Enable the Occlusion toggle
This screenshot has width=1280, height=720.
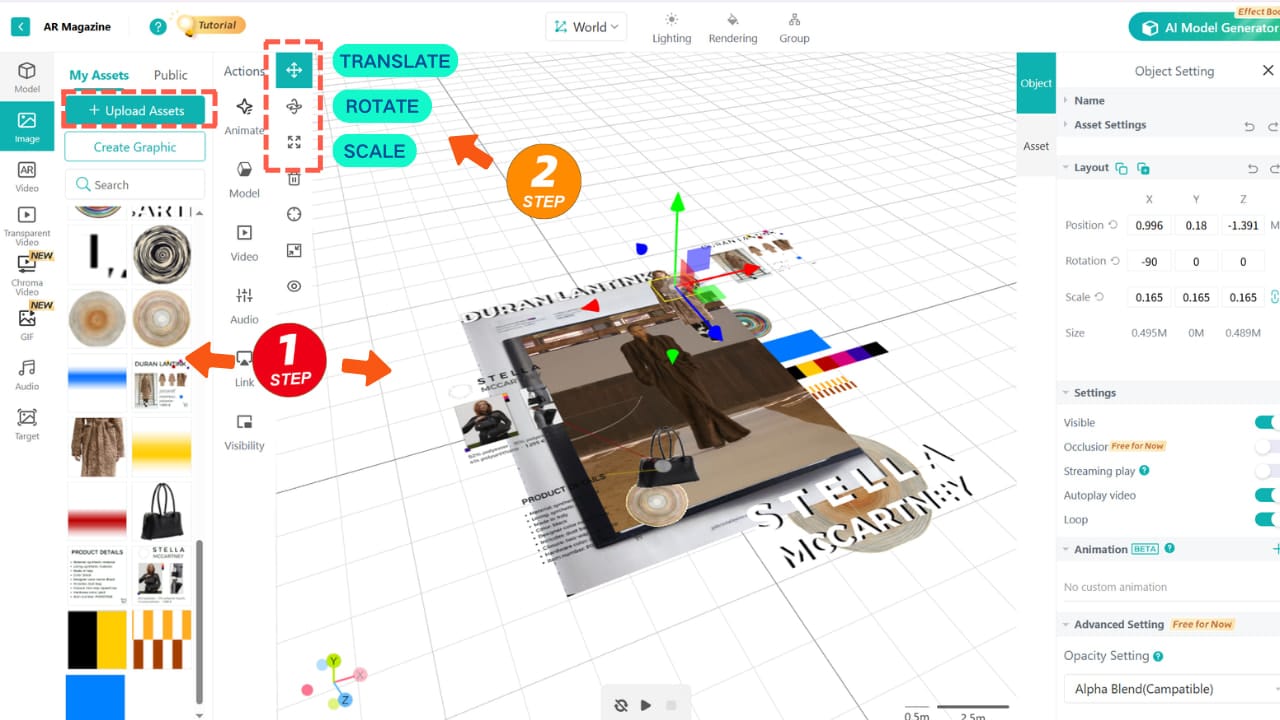1266,446
